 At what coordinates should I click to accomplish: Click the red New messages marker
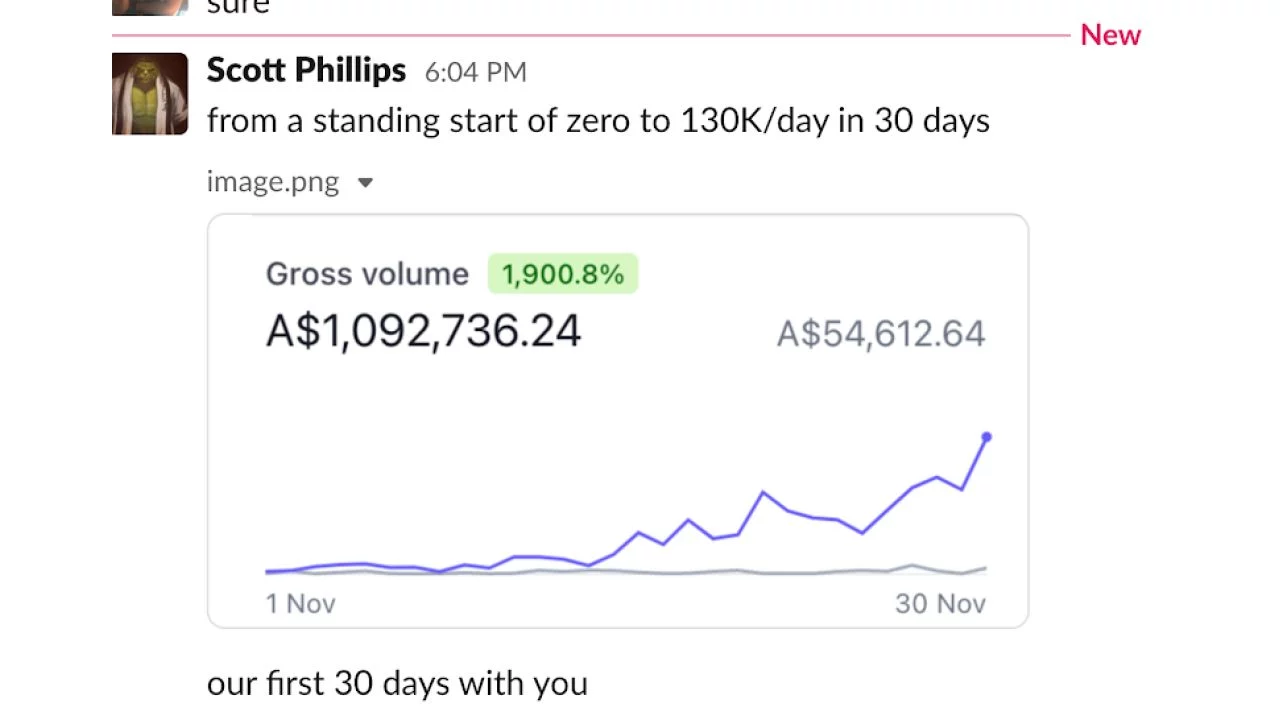coord(1110,35)
